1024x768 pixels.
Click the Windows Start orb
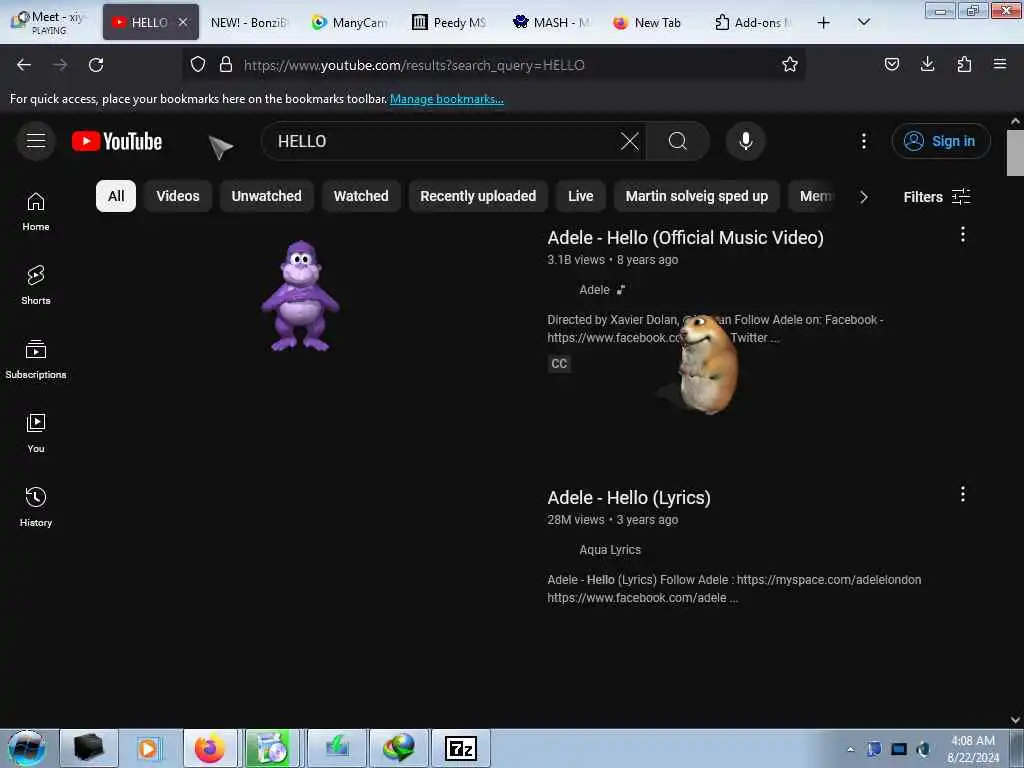point(27,748)
